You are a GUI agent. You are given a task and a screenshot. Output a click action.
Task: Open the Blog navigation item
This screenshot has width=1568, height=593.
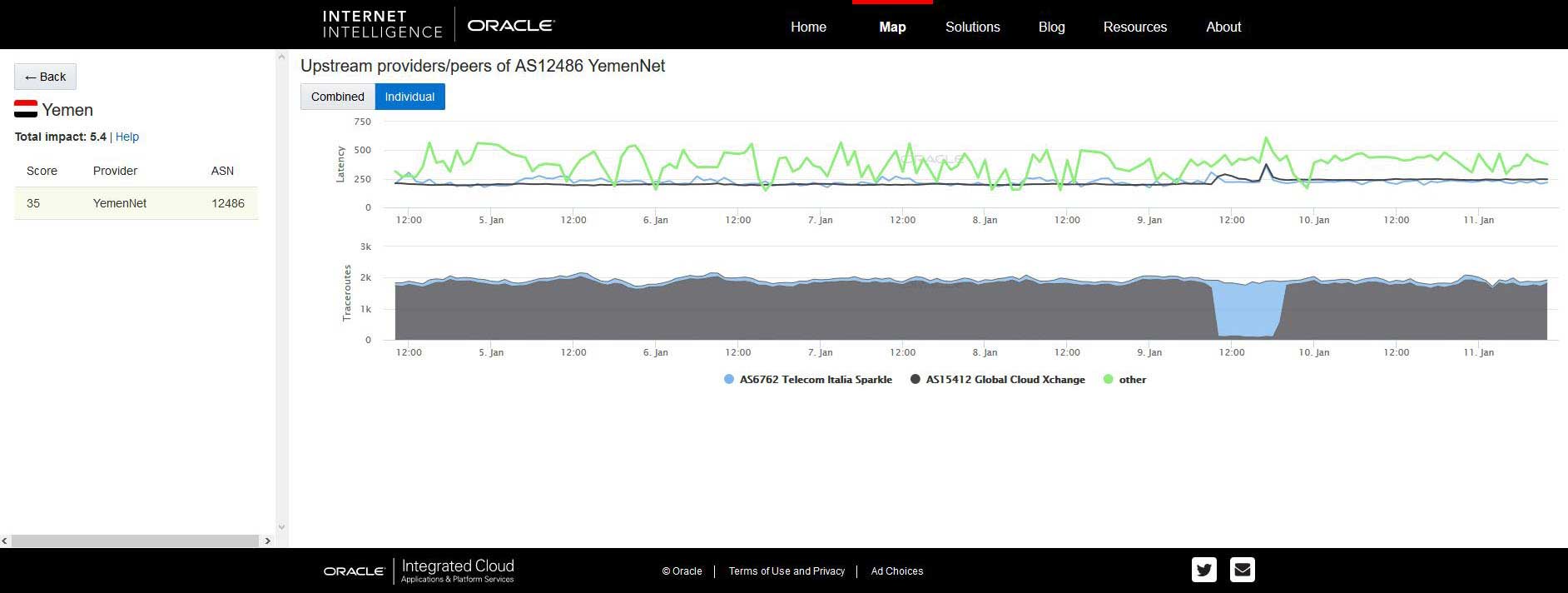click(x=1051, y=27)
